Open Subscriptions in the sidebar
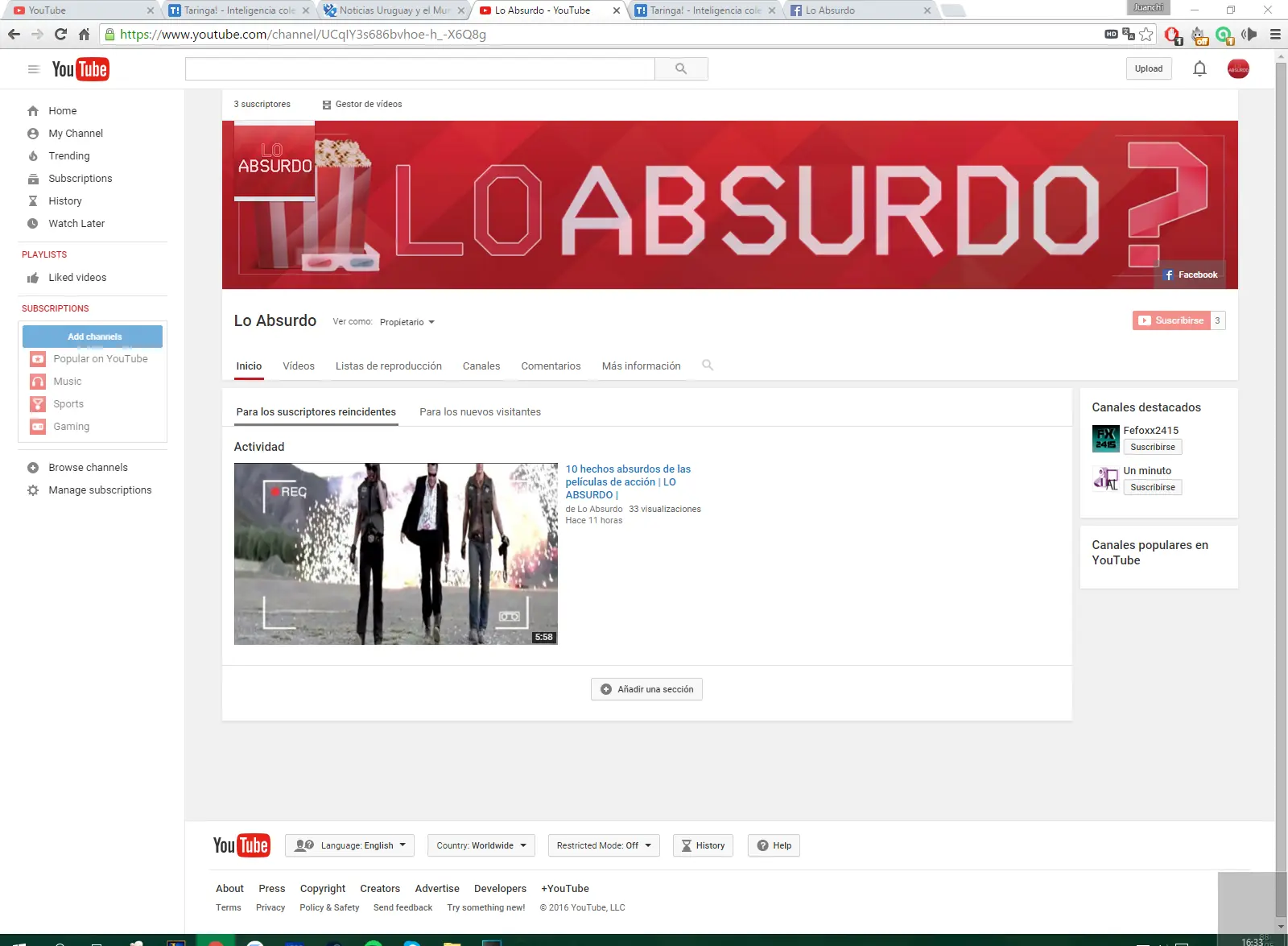 pos(80,179)
